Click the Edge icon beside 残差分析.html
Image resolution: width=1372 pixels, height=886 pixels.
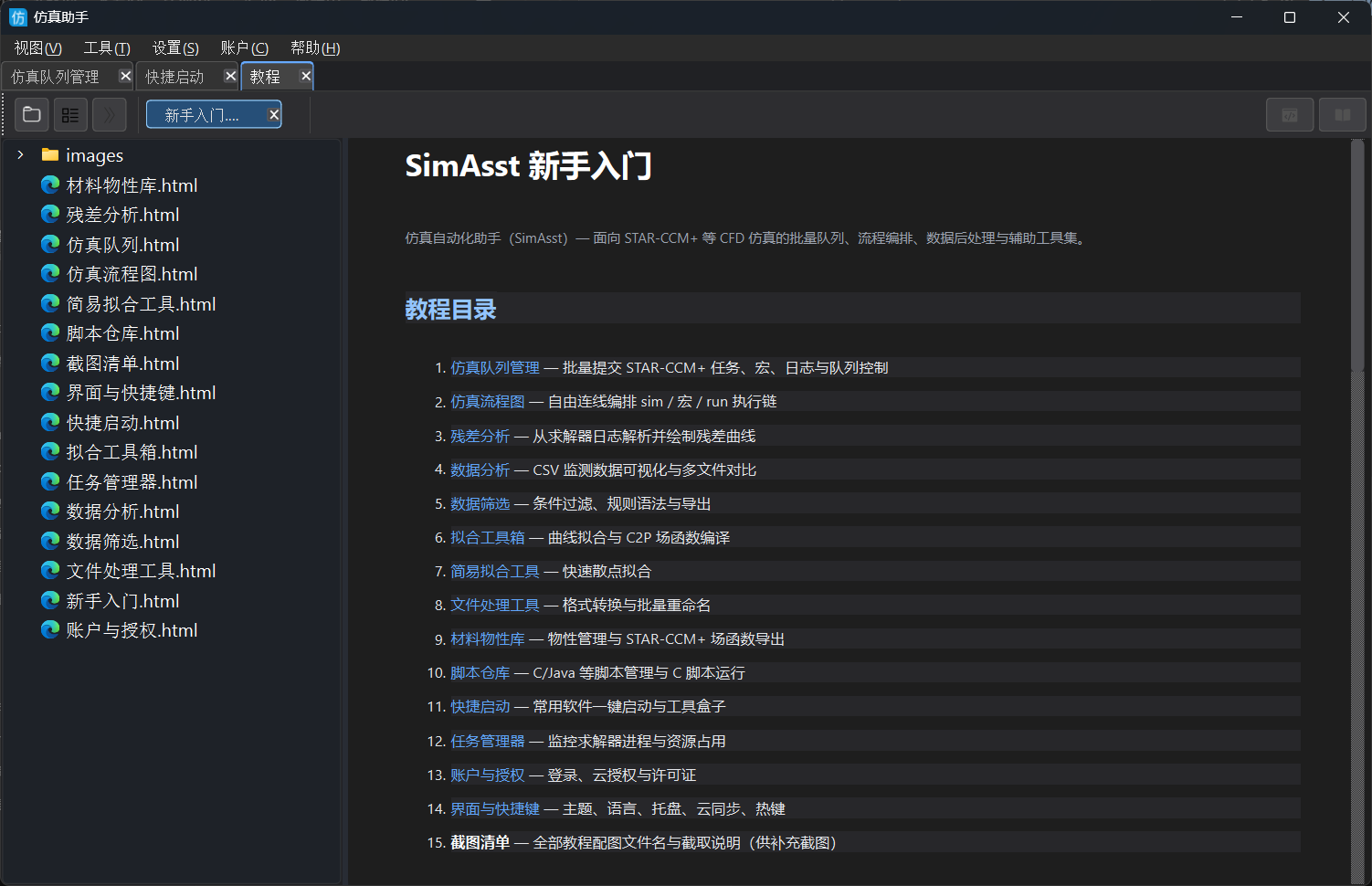point(50,215)
